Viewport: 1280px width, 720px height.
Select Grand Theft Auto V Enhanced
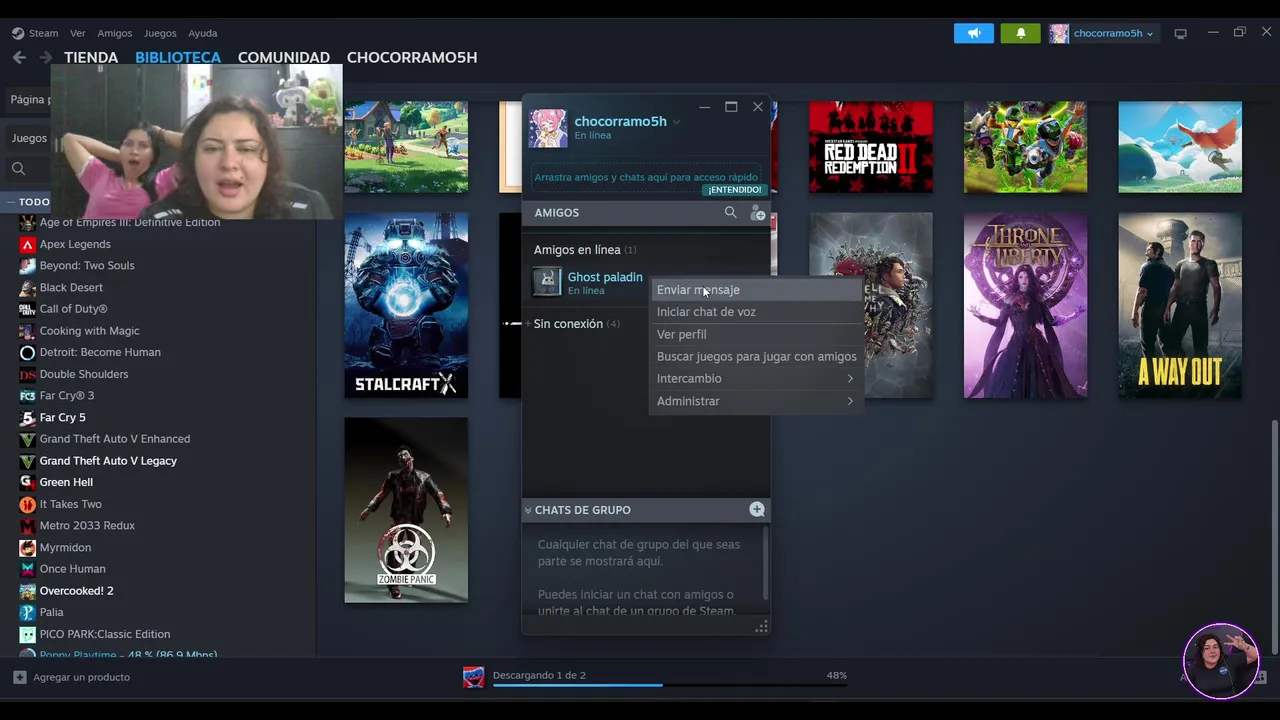[x=115, y=439]
